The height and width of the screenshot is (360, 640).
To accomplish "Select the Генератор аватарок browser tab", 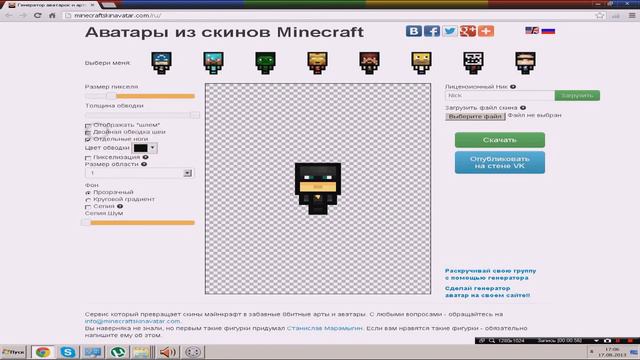I will pos(51,5).
